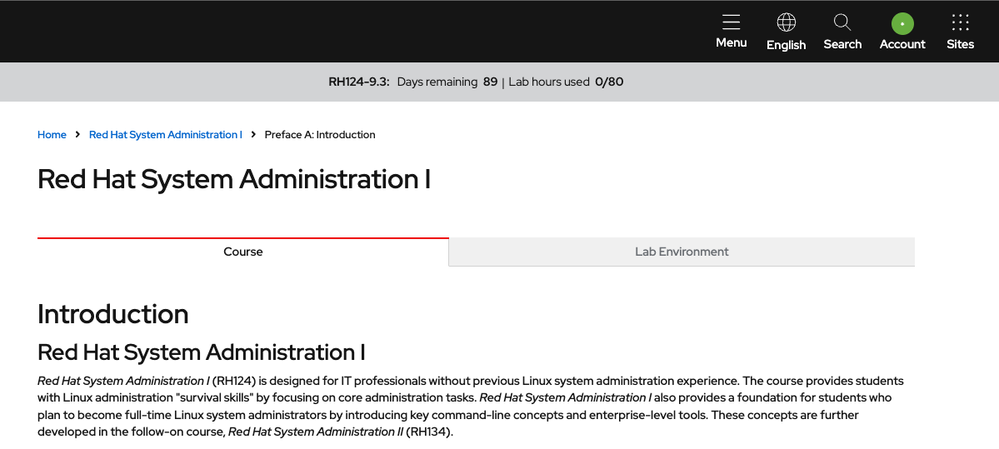Open the Search magnifier icon
Image resolution: width=999 pixels, height=449 pixels.
pos(842,22)
